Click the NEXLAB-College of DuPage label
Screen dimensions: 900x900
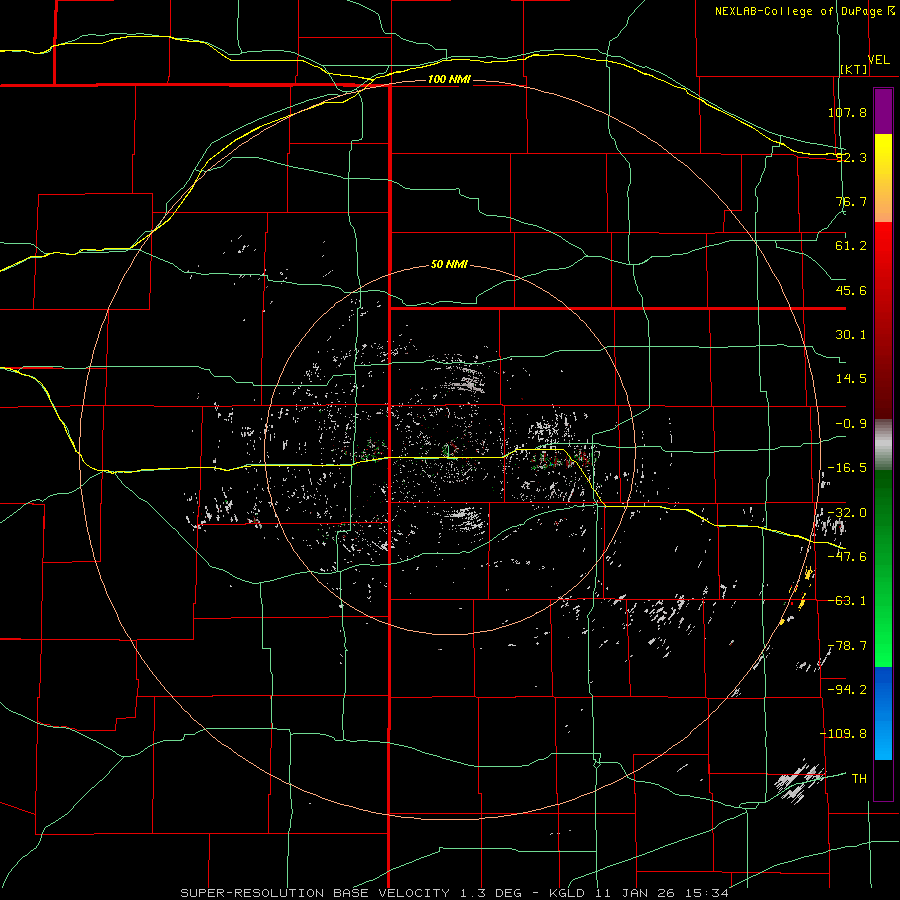tap(799, 11)
